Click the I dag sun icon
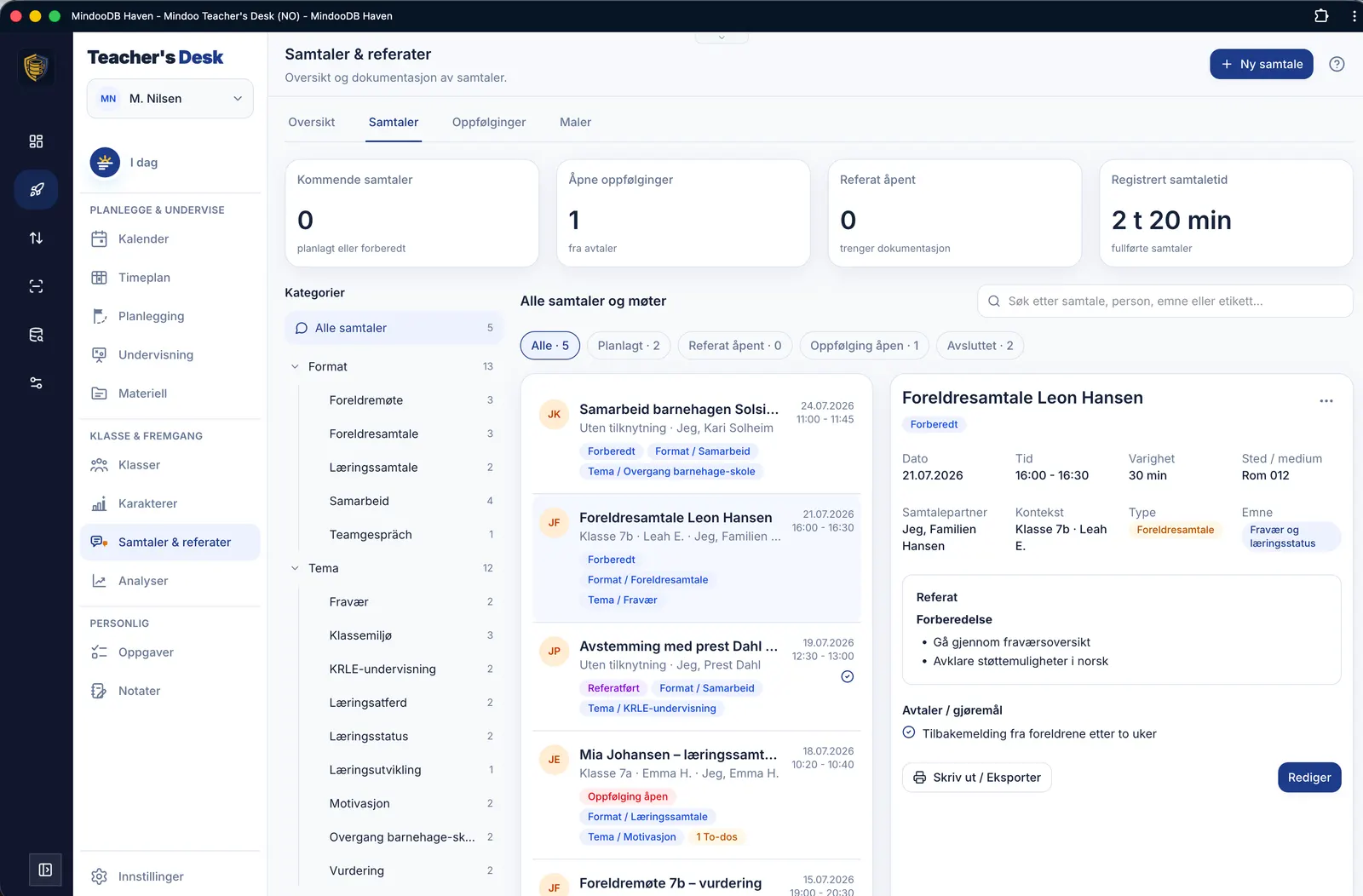This screenshot has height=896, width=1363. coord(105,162)
